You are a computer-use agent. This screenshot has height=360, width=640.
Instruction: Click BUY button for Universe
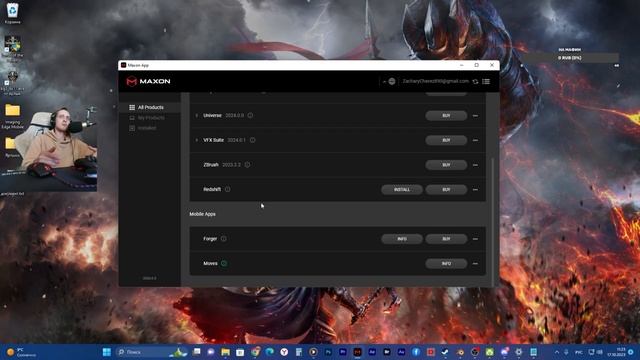(446, 116)
